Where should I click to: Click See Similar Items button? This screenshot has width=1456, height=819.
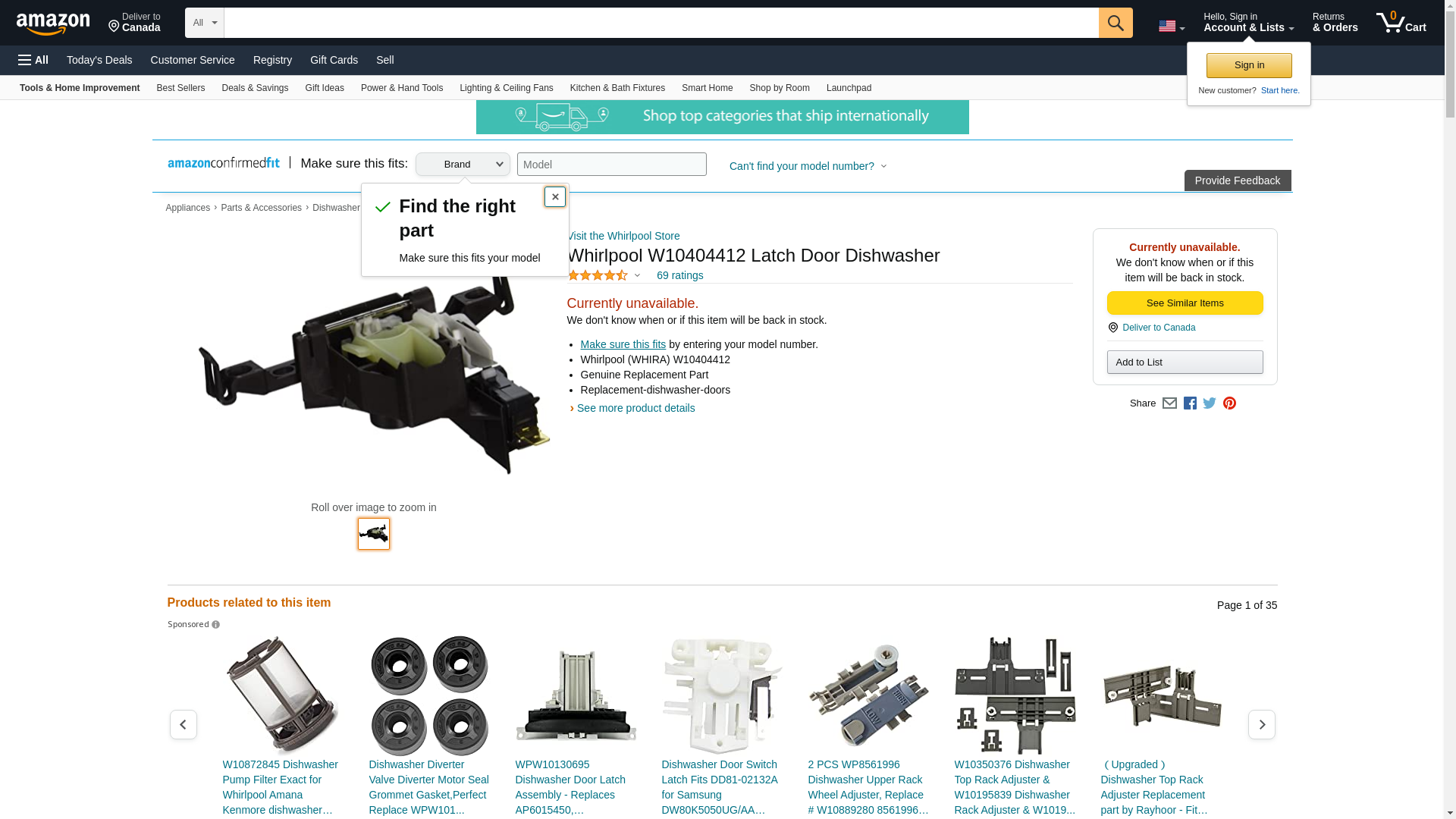coord(1185,303)
